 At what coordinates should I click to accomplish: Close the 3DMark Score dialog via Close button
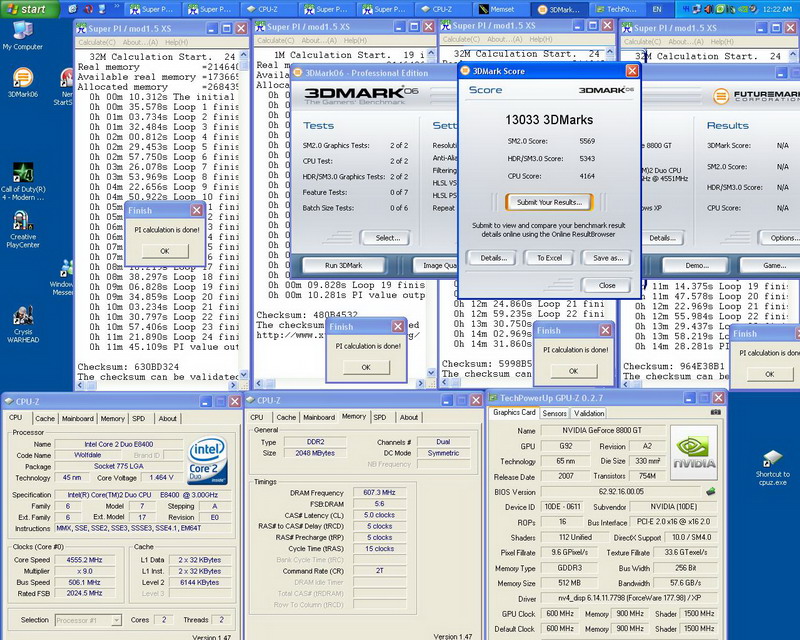pyautogui.click(x=607, y=285)
